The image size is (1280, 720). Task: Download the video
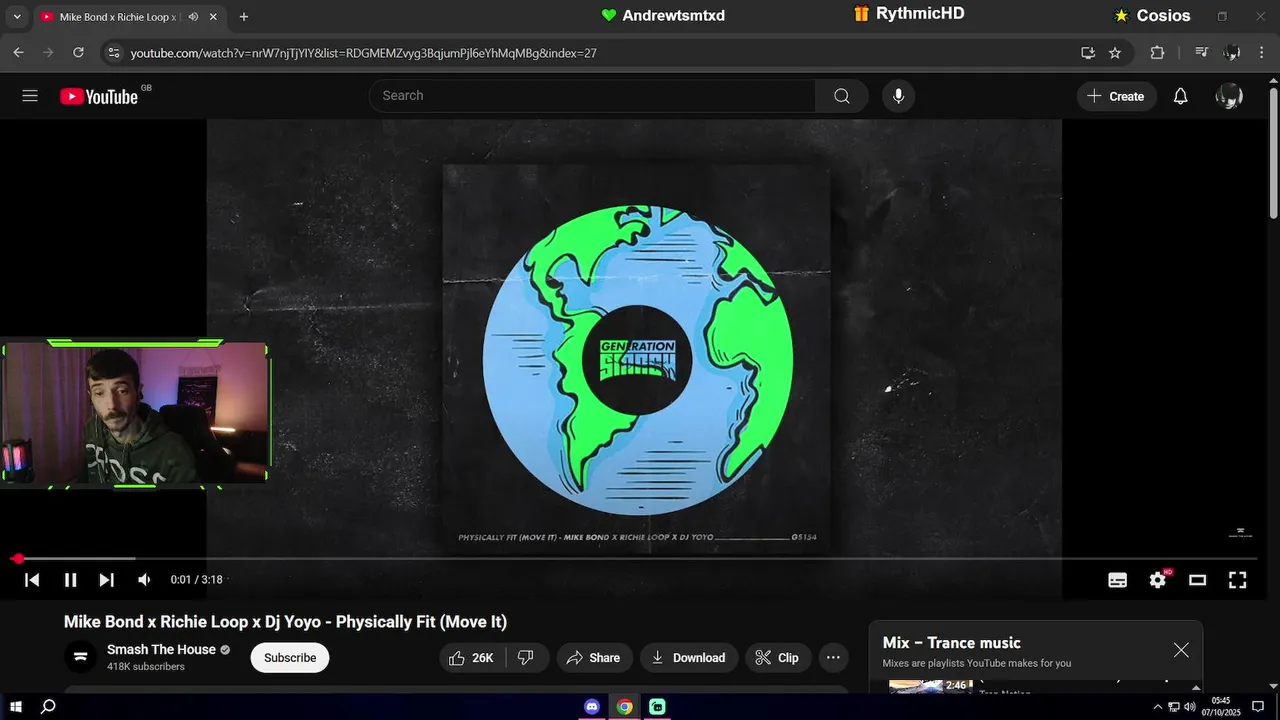[689, 658]
